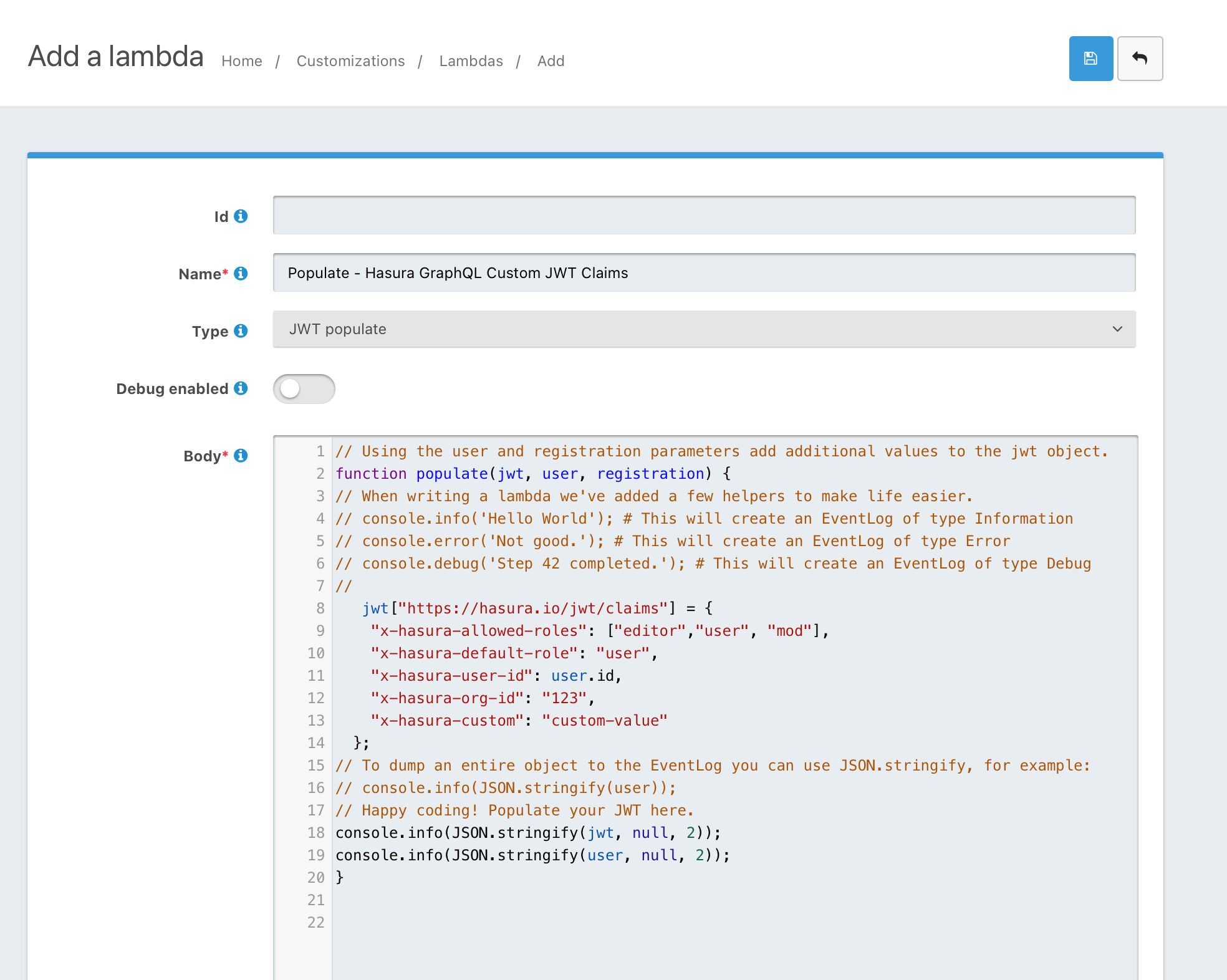Image resolution: width=1227 pixels, height=980 pixels.
Task: Go to Home breadcrumb link
Action: [241, 61]
